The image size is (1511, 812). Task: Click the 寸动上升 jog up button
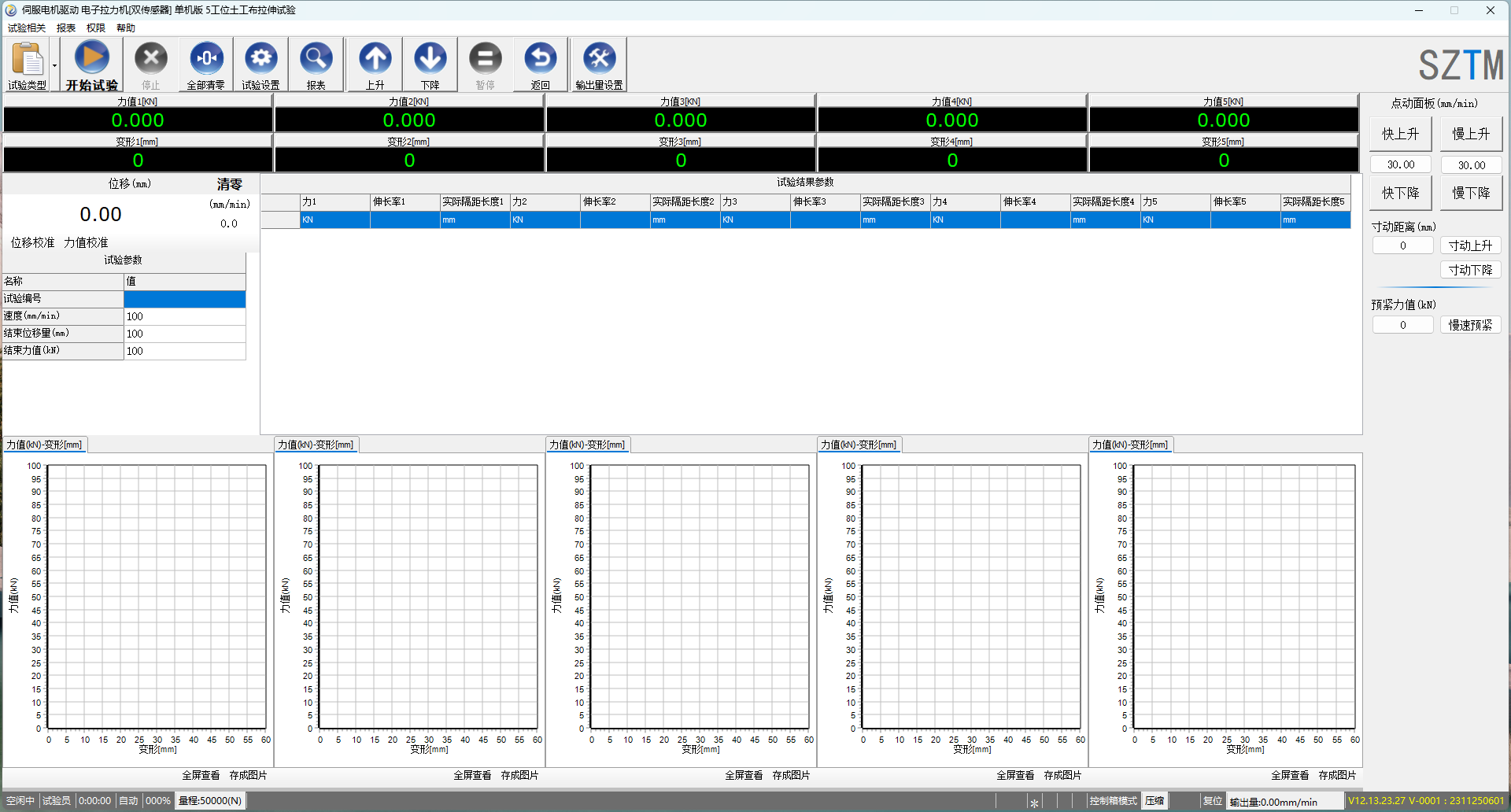tap(1471, 245)
